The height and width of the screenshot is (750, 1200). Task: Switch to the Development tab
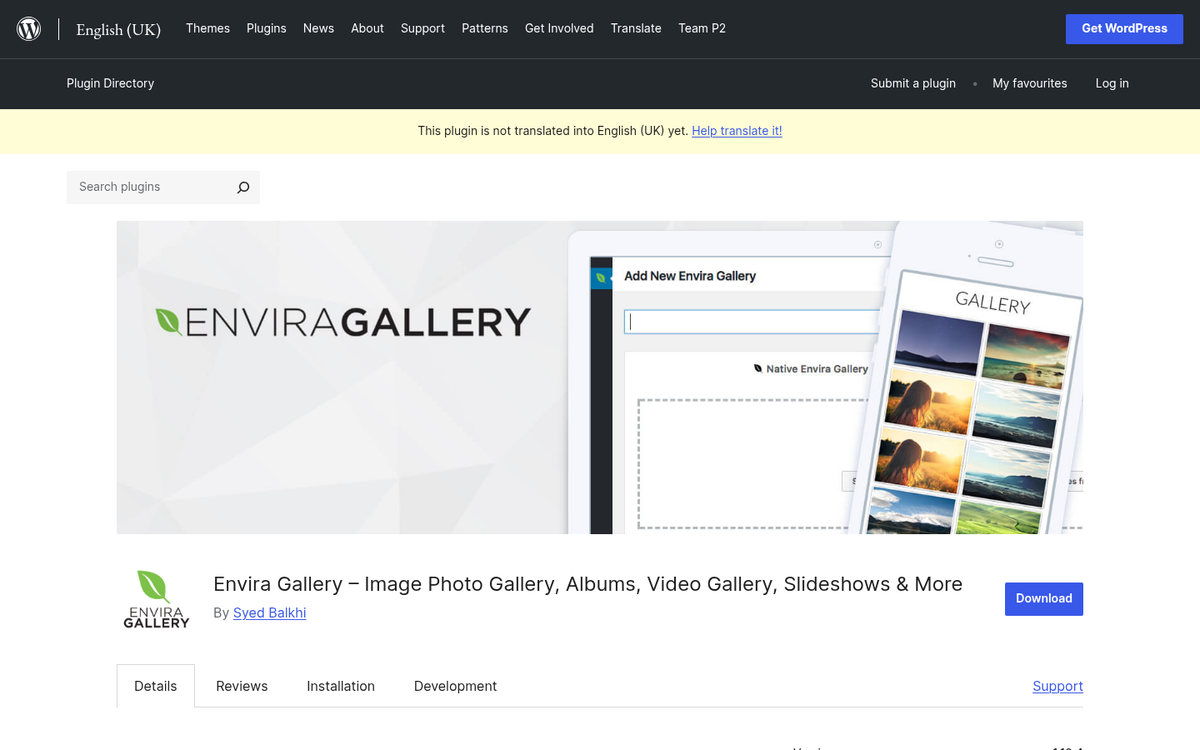coord(455,686)
